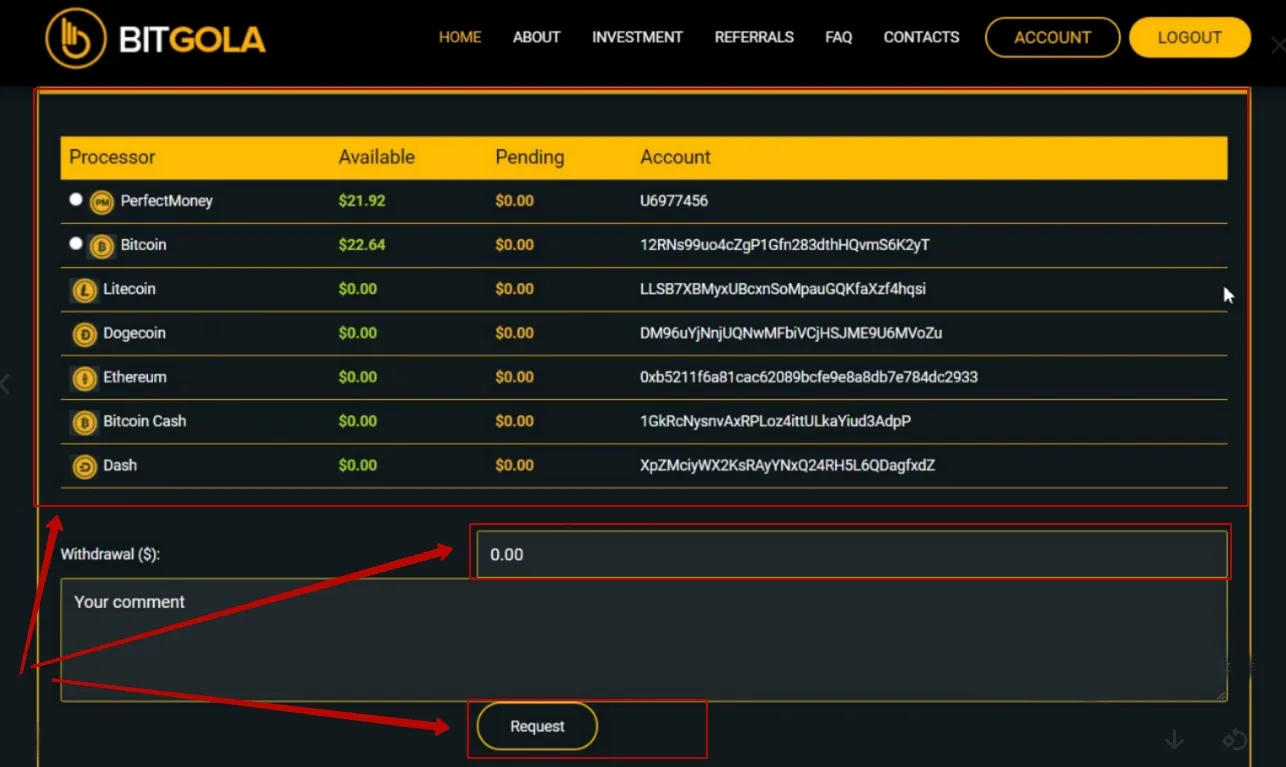Open the HOME menu item
1286x767 pixels.
[460, 37]
